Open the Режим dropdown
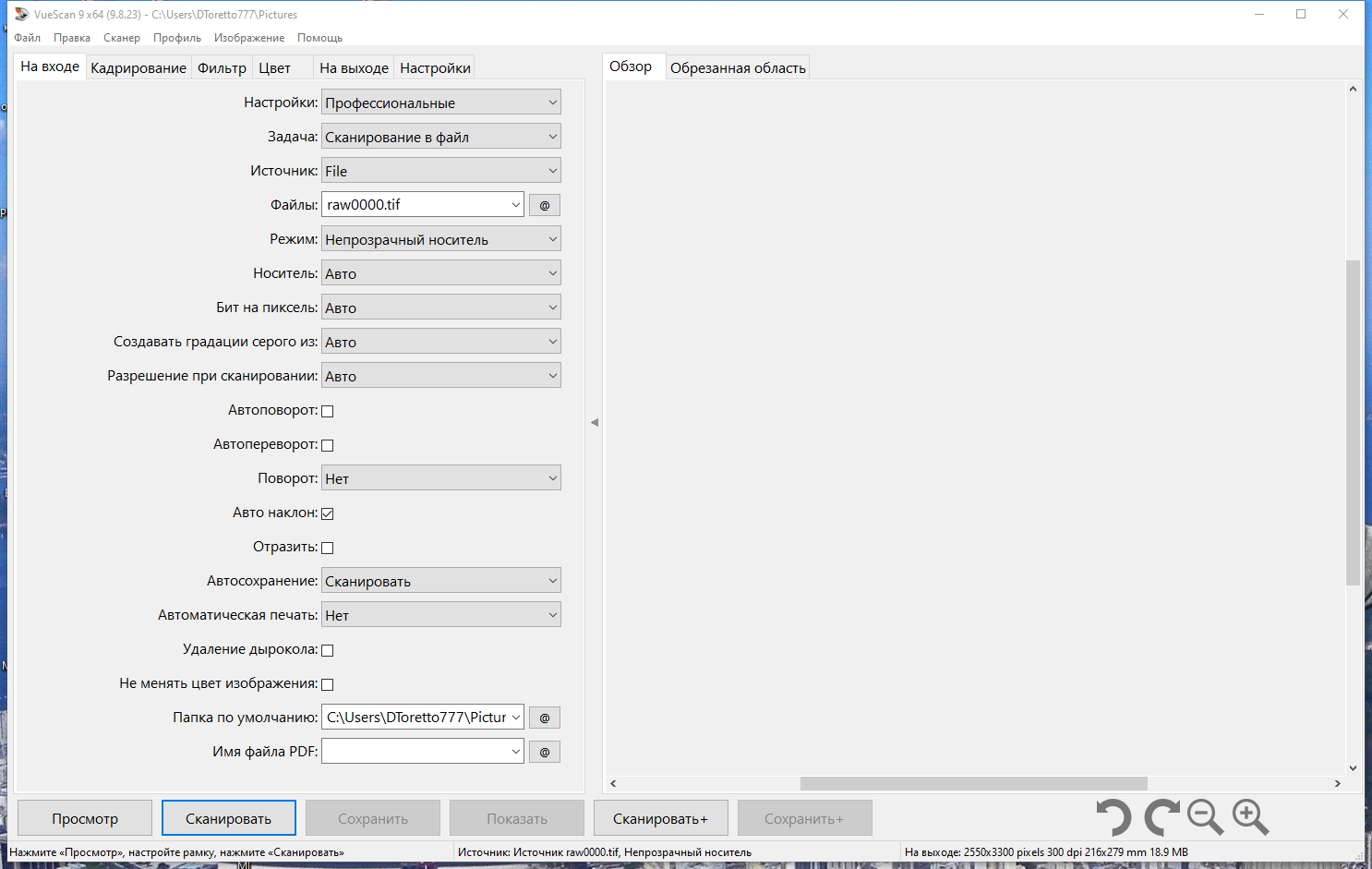The height and width of the screenshot is (869, 1372). pyautogui.click(x=441, y=239)
